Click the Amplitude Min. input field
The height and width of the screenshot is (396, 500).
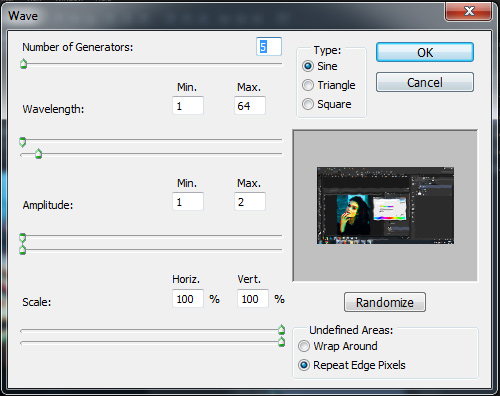188,201
